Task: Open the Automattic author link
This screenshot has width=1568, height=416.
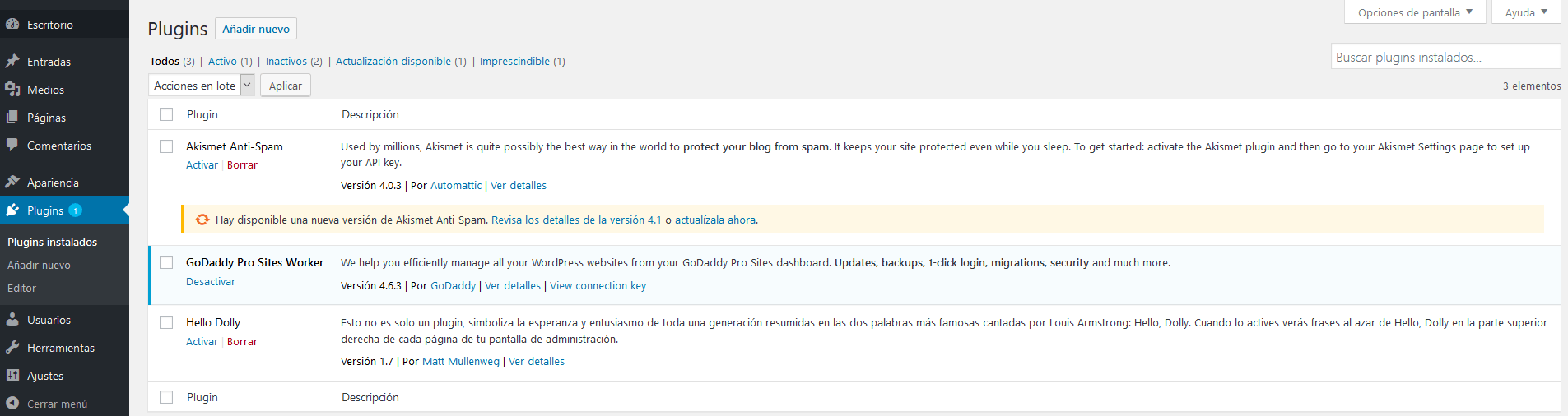Action: pos(456,185)
